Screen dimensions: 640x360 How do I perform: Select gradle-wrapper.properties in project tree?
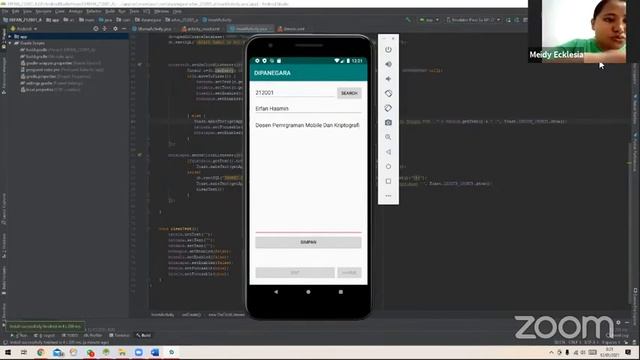pos(60,63)
